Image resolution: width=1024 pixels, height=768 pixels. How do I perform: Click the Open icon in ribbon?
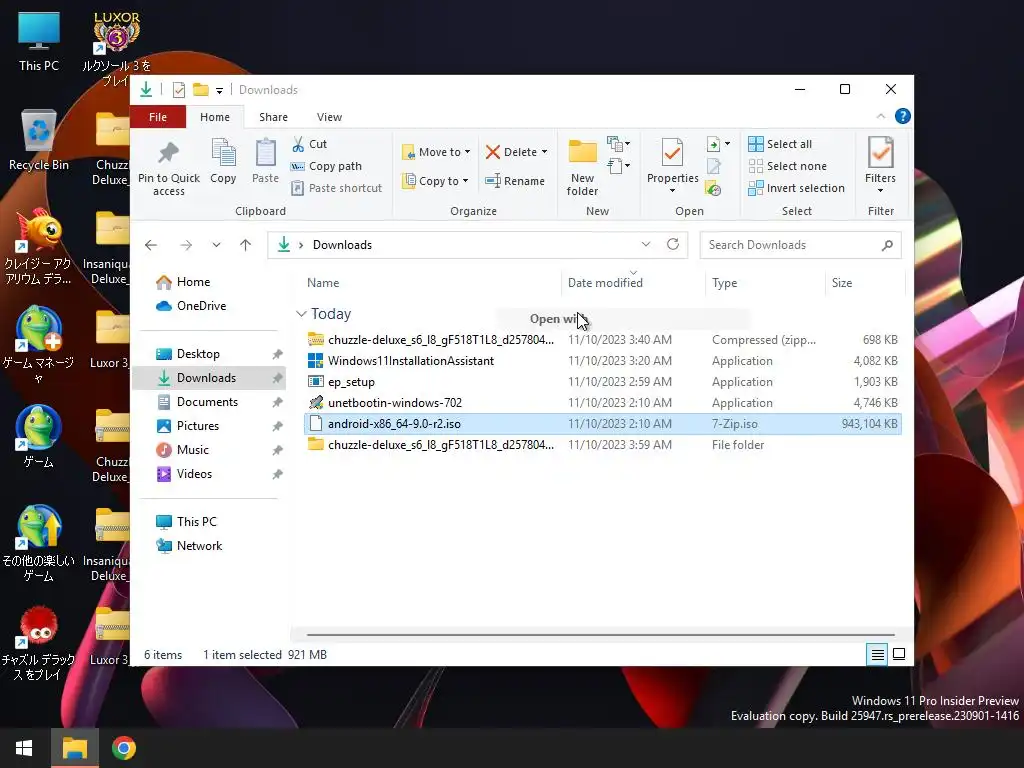[x=714, y=144]
